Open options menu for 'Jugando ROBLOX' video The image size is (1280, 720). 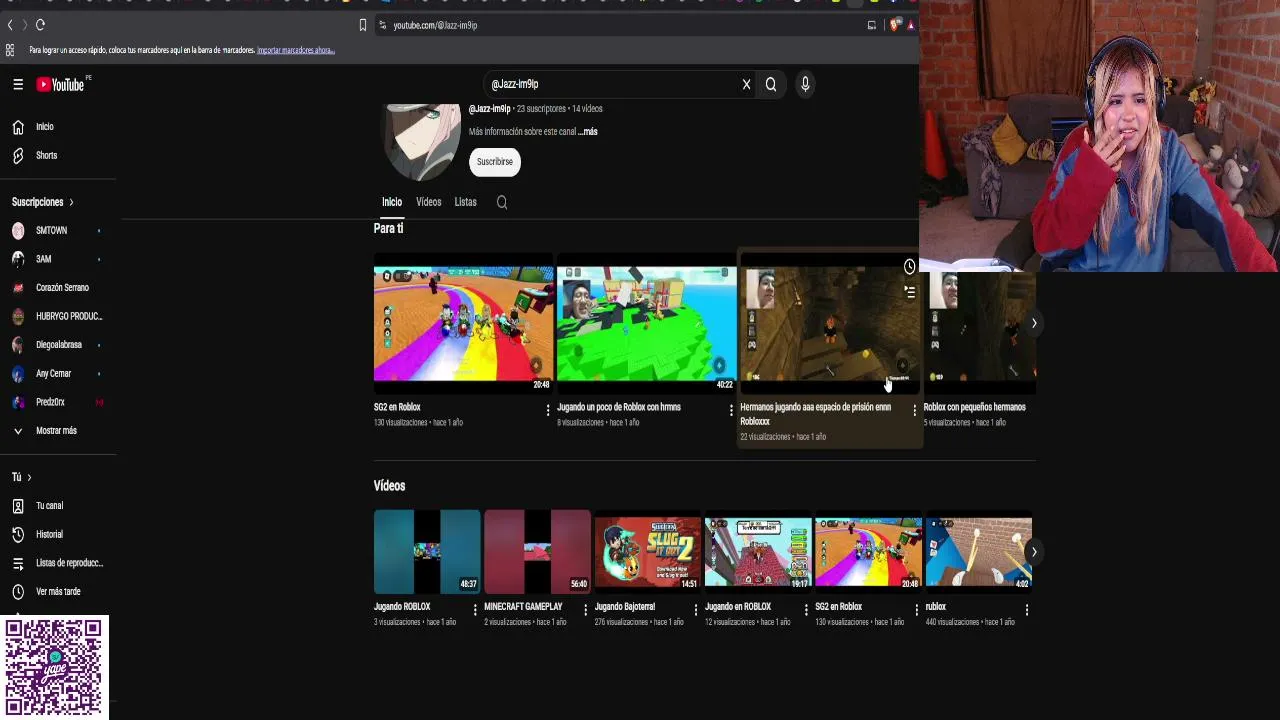475,609
